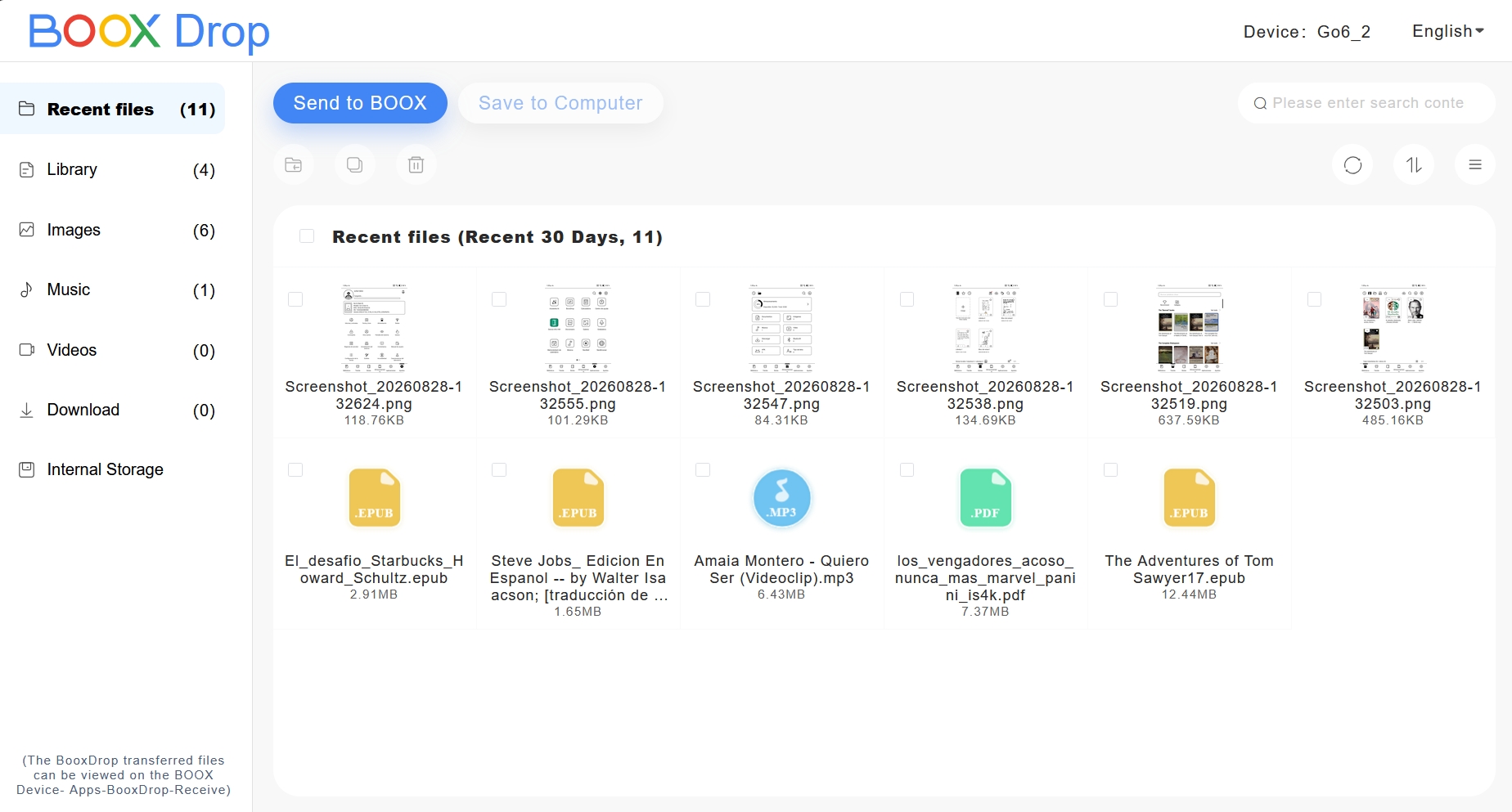Check Steve Jobs epub checkbox
The height and width of the screenshot is (812, 1512).
point(499,469)
